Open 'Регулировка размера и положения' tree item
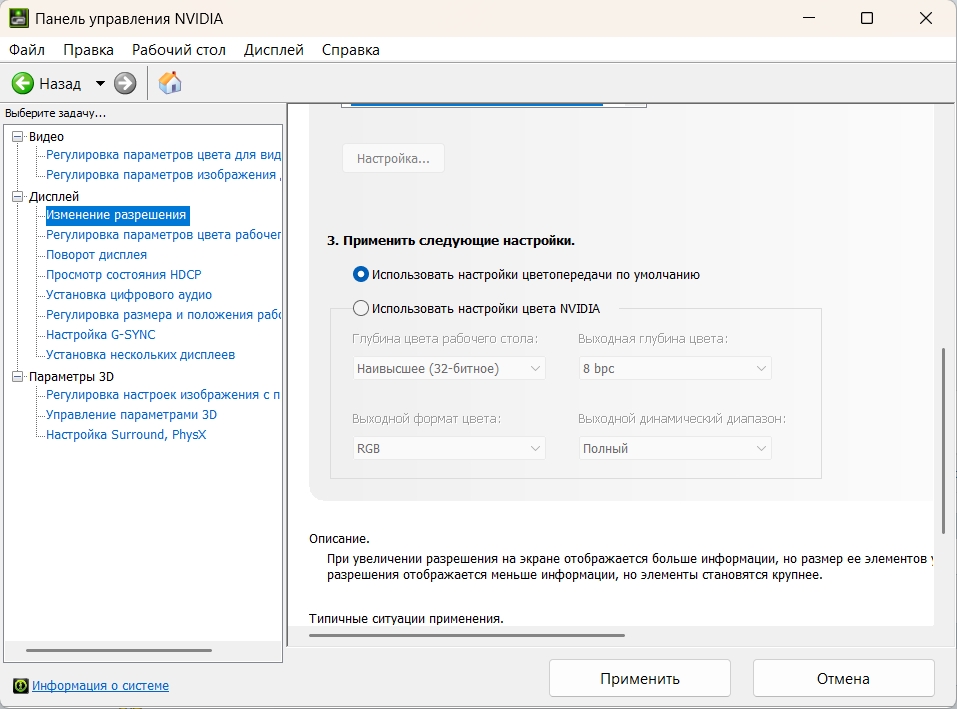The height and width of the screenshot is (709, 957). point(163,315)
